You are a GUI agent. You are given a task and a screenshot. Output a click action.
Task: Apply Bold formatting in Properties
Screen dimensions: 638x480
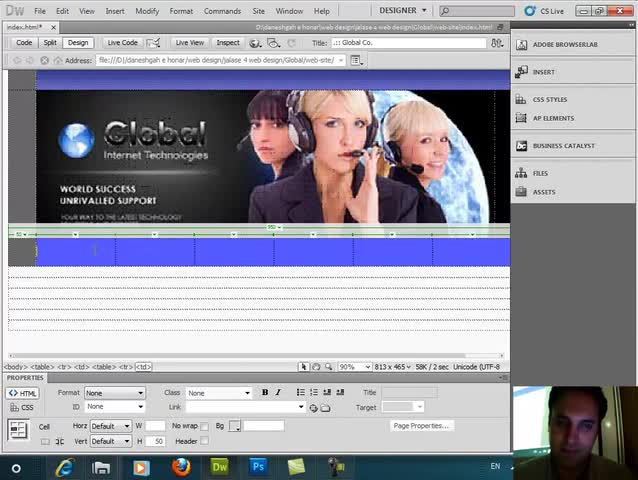[x=265, y=392]
